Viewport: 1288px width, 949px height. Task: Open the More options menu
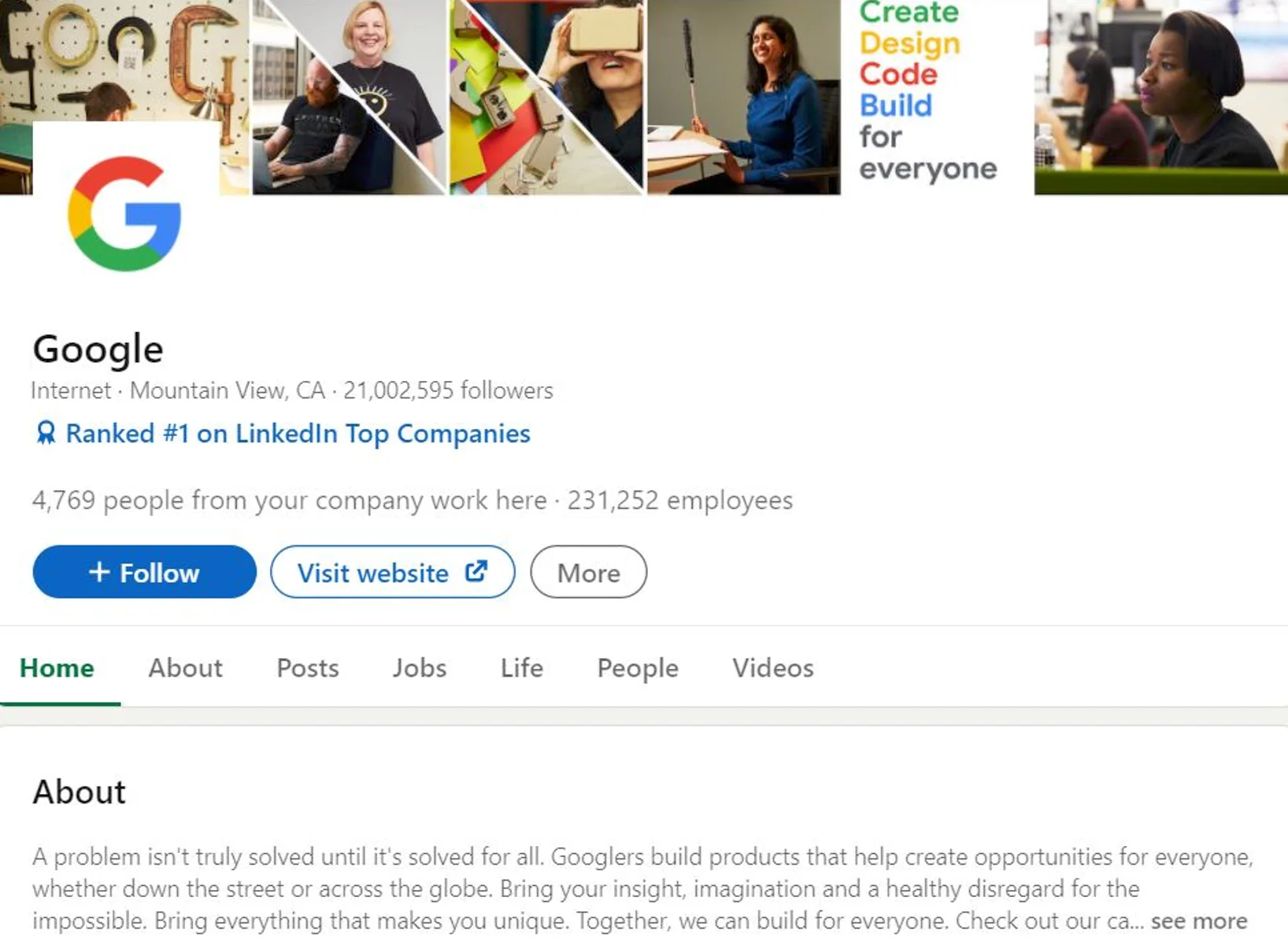coord(588,572)
